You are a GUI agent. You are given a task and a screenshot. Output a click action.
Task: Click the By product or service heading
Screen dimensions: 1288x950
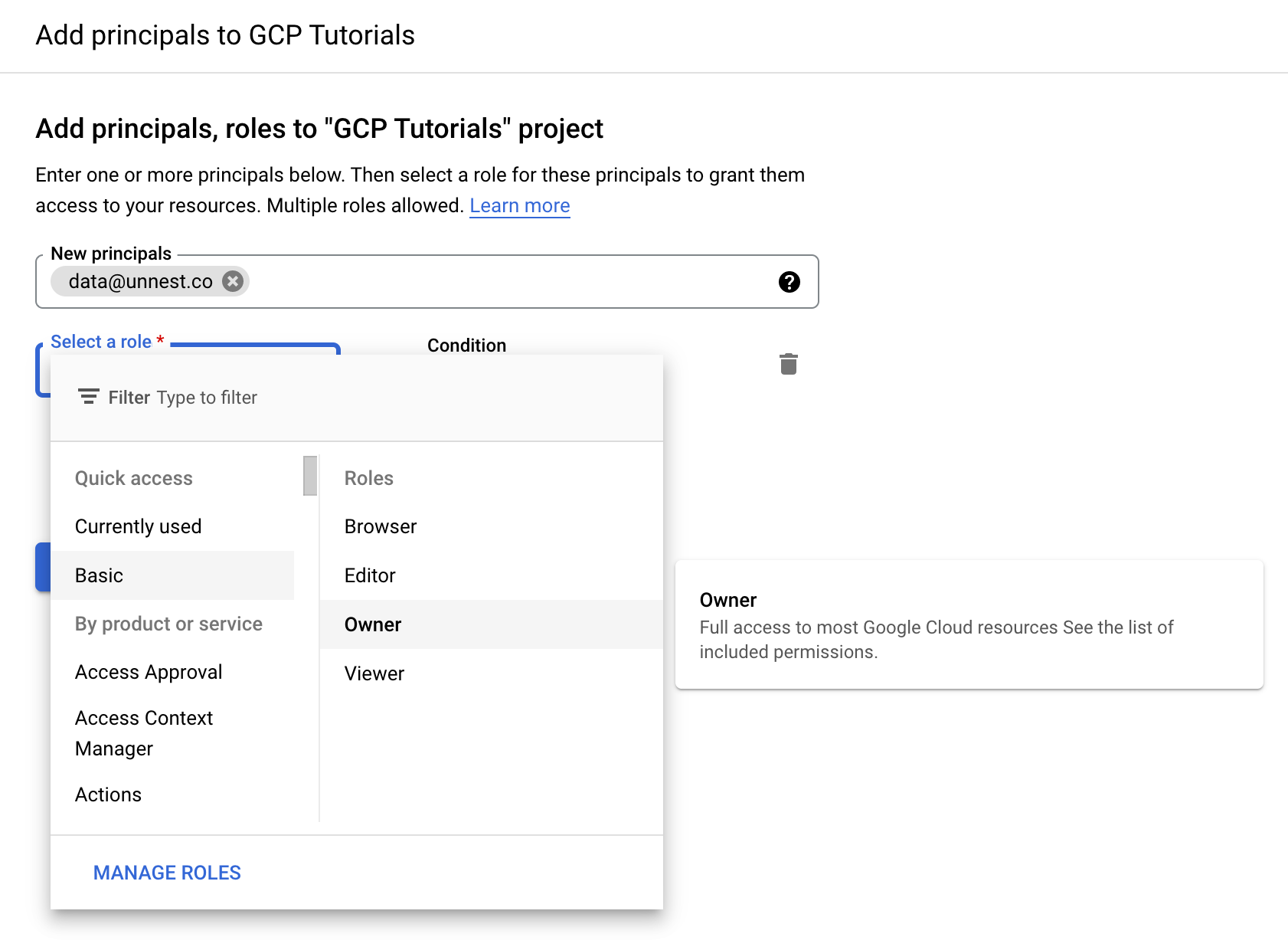click(x=168, y=624)
